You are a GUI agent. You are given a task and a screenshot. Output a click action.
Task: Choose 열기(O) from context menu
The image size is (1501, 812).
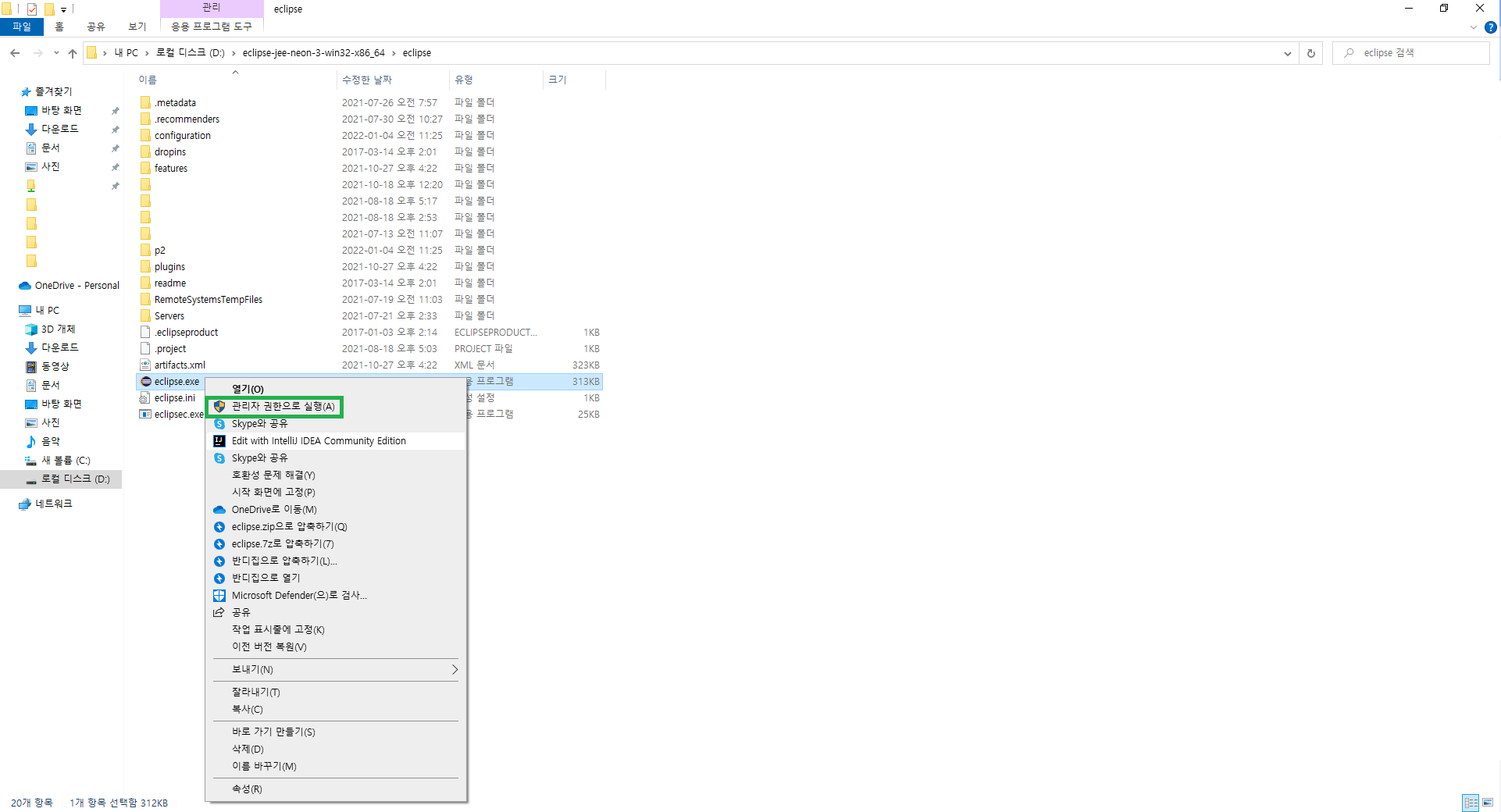(336, 389)
